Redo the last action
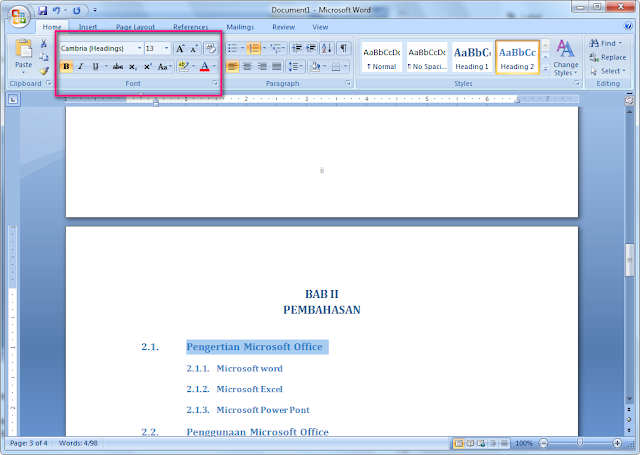Screen dimensions: 640x455 pyautogui.click(x=76, y=11)
